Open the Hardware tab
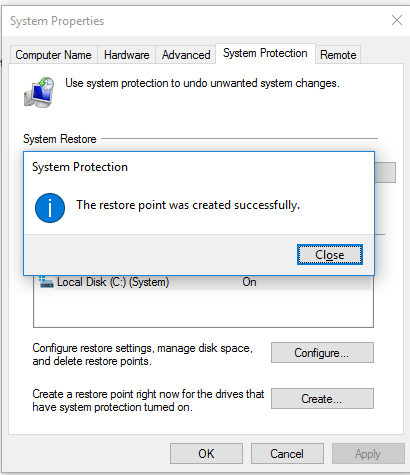The width and height of the screenshot is (410, 475). coord(126,55)
